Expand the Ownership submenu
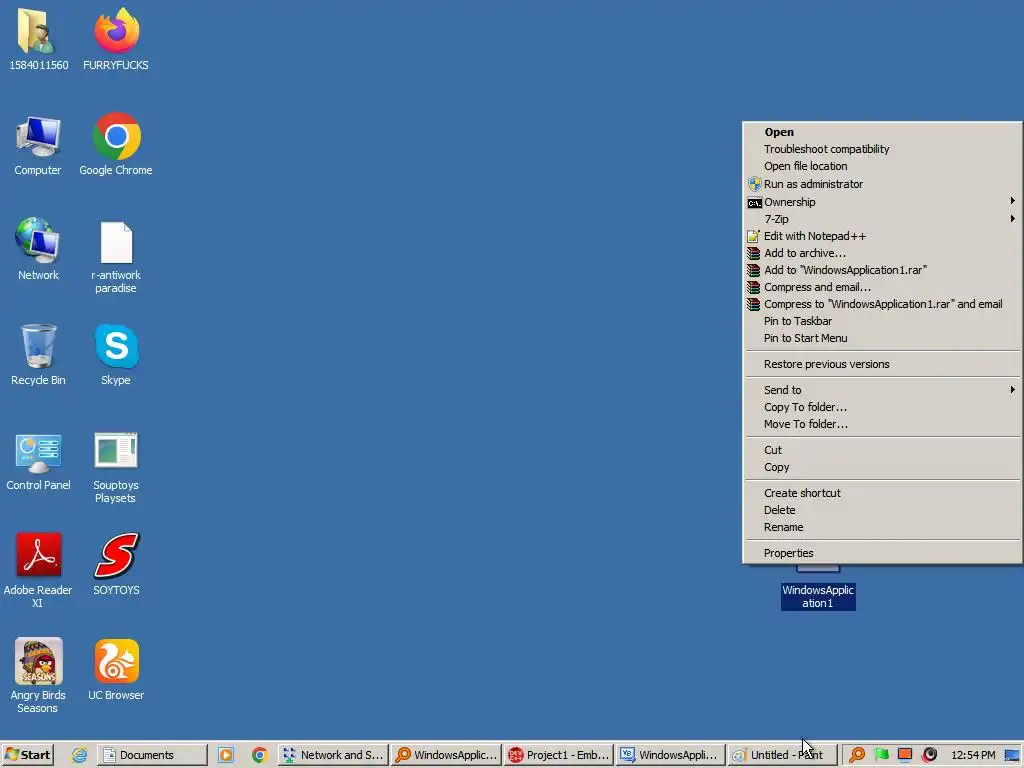 (x=883, y=202)
